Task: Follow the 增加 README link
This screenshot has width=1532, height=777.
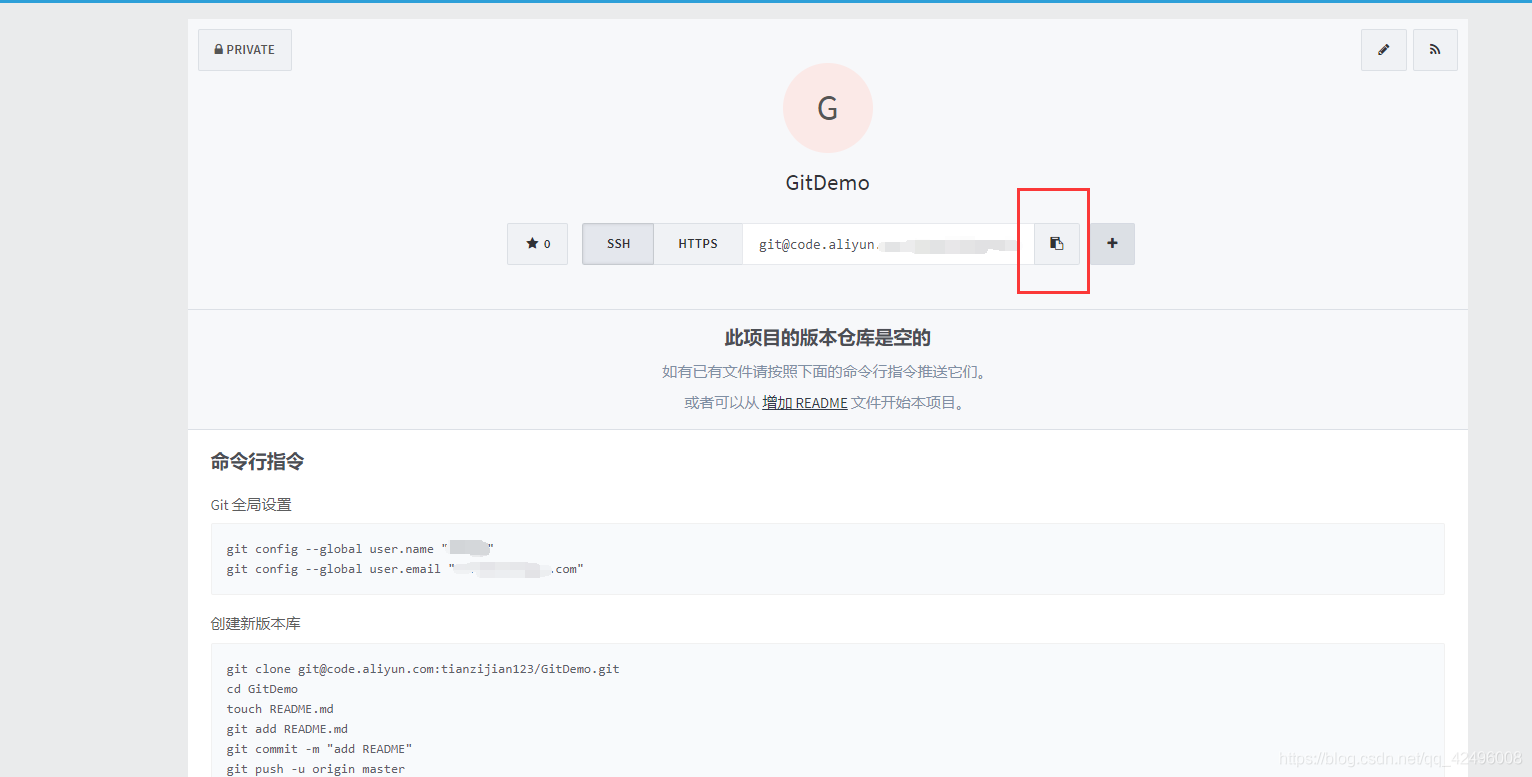Action: coord(805,403)
